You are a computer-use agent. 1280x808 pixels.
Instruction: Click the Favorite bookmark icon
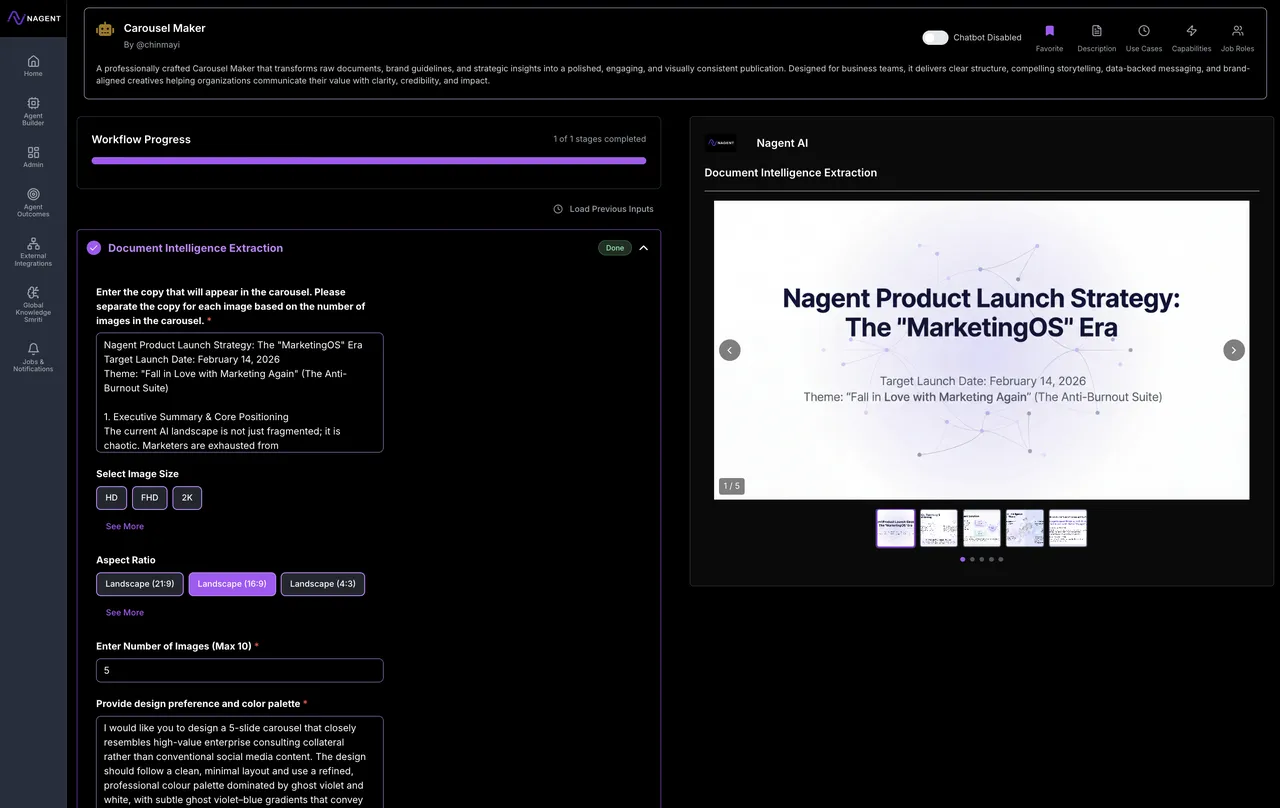click(x=1049, y=32)
